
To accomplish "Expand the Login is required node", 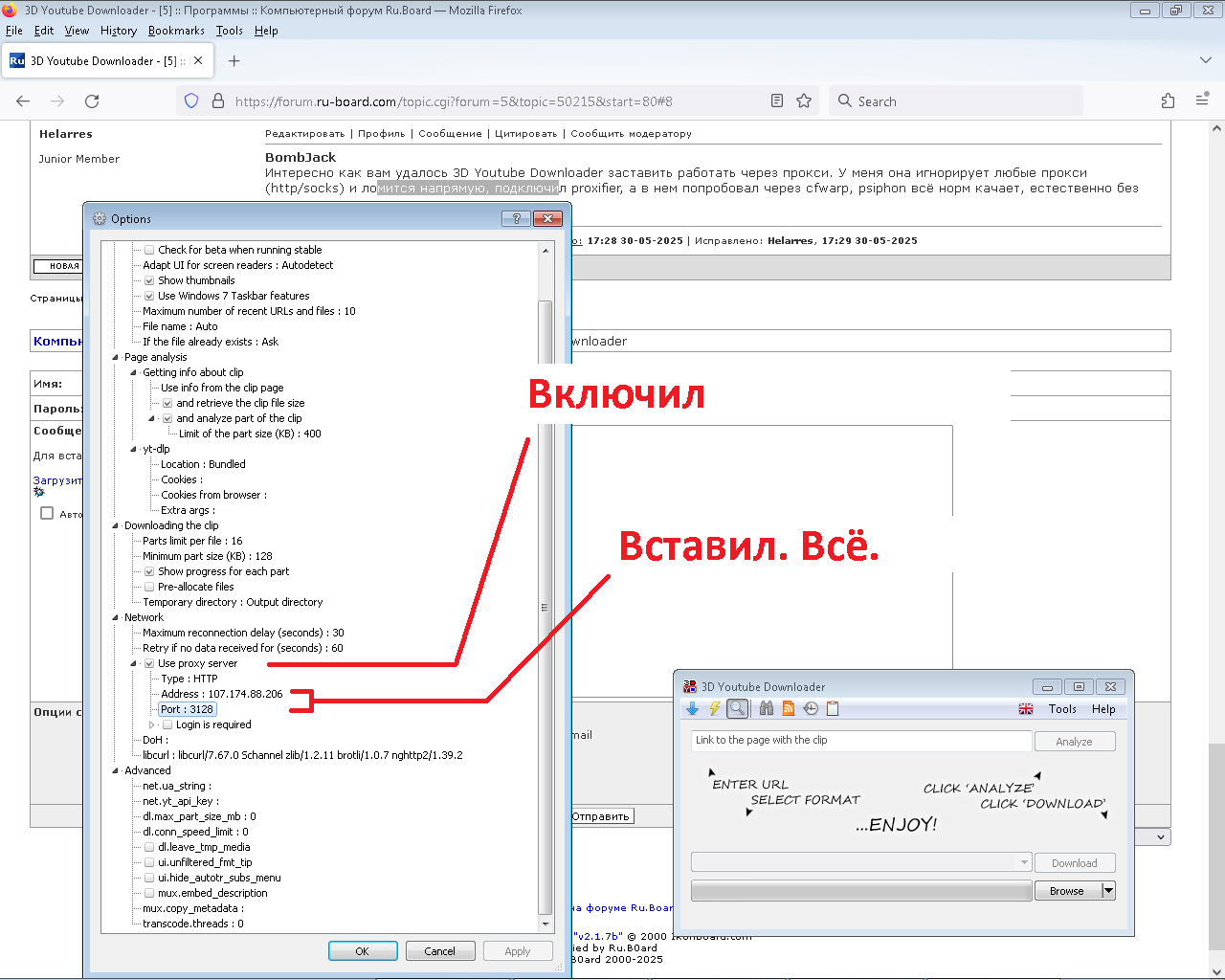I will click(151, 724).
